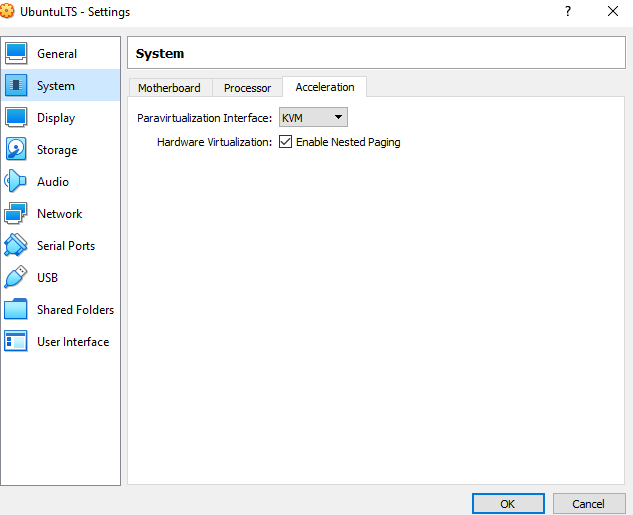Image resolution: width=633 pixels, height=515 pixels.
Task: Switch to the Processor tab
Action: tap(247, 88)
